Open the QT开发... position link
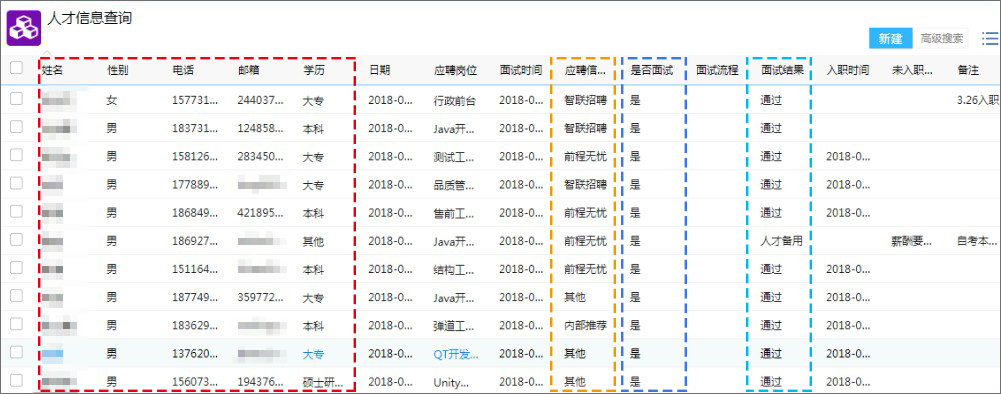 pyautogui.click(x=456, y=354)
